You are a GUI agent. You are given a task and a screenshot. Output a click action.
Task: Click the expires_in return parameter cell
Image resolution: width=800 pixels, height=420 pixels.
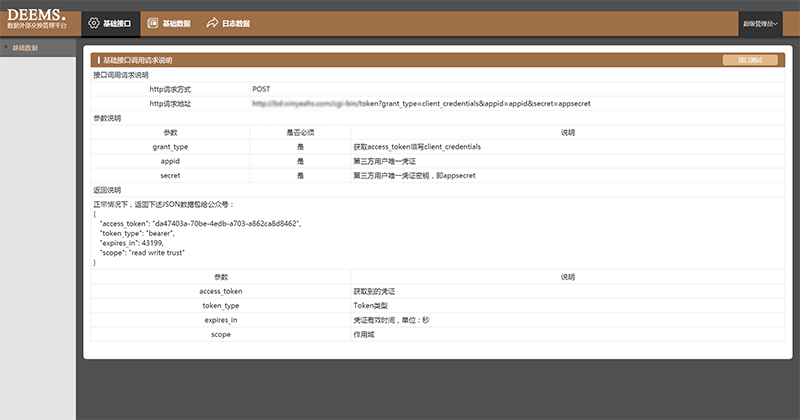coord(220,320)
